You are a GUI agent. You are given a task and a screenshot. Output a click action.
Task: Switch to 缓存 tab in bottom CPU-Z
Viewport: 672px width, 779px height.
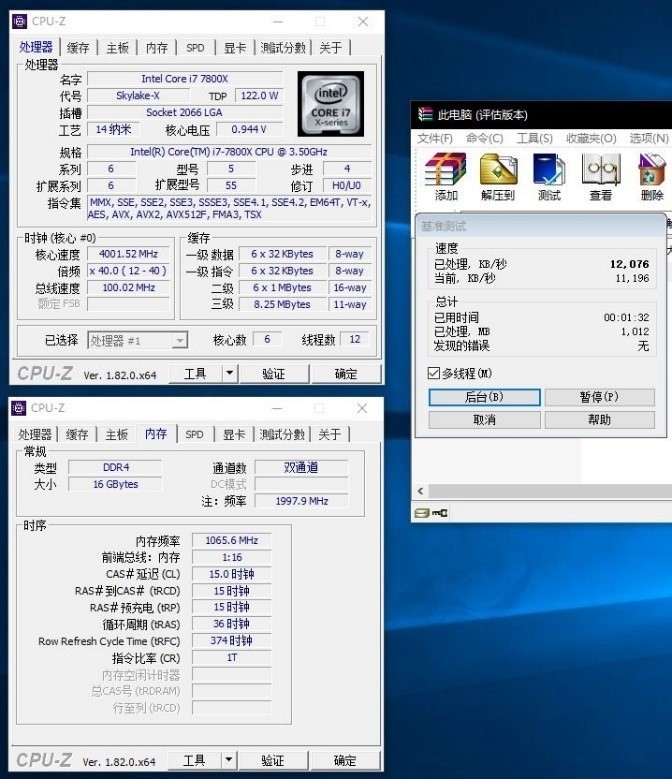77,434
